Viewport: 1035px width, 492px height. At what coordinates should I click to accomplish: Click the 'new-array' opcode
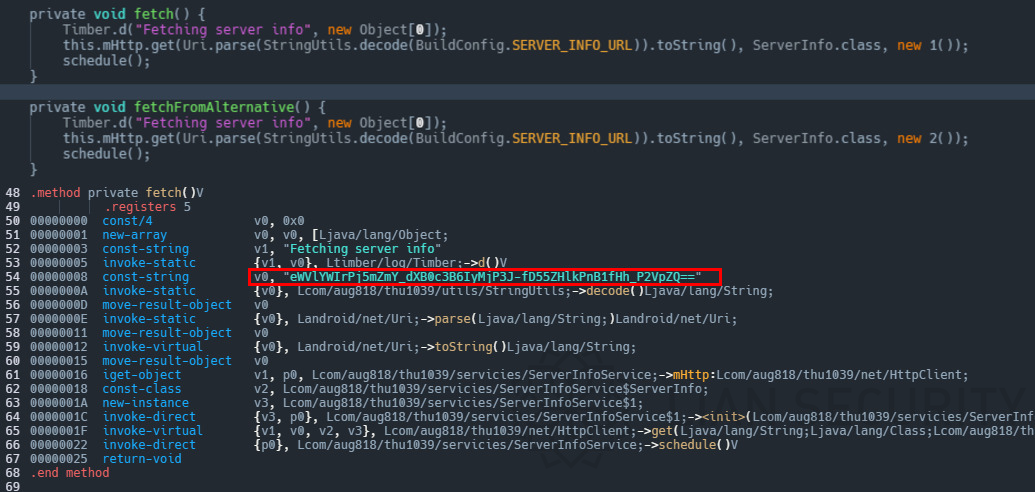pos(135,235)
